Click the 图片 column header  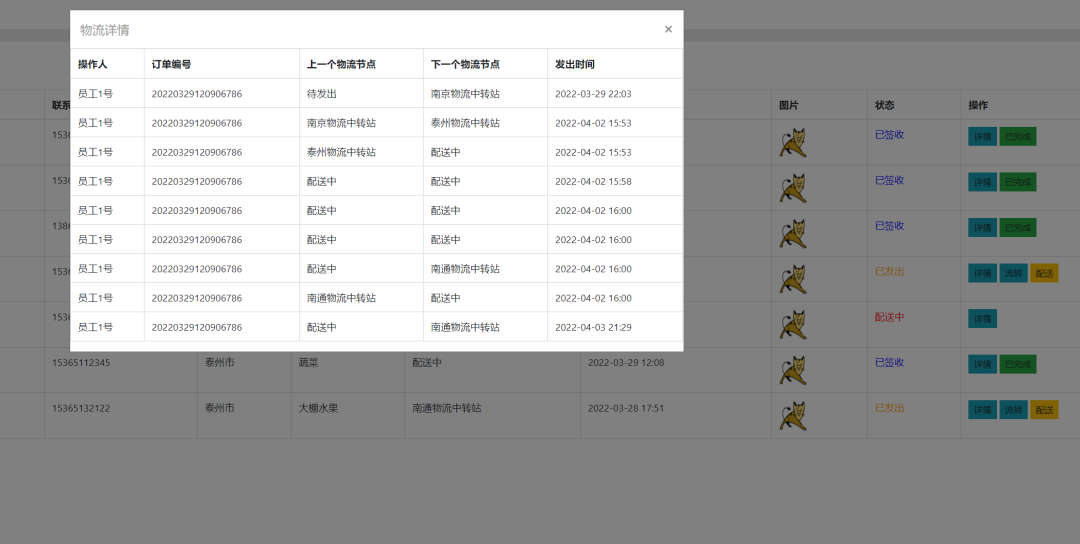pos(789,105)
